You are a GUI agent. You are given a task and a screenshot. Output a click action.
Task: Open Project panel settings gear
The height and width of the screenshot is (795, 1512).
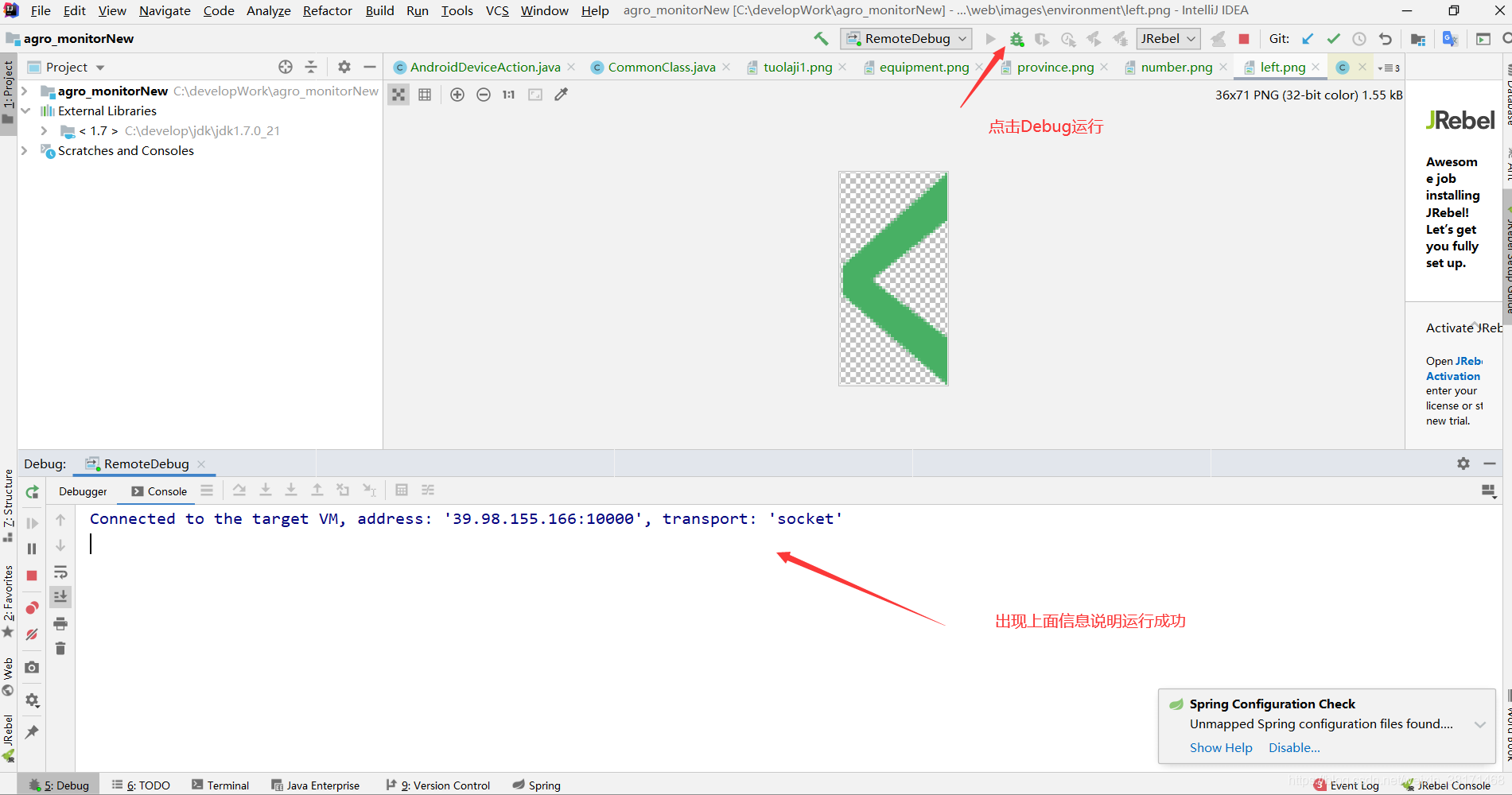point(344,67)
